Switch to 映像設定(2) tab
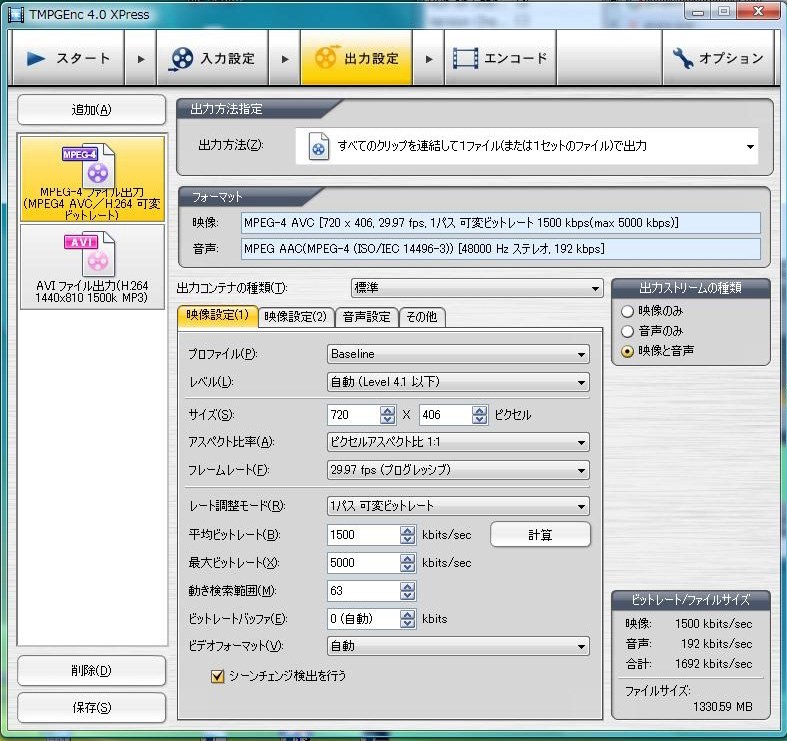787x741 pixels. [296, 317]
